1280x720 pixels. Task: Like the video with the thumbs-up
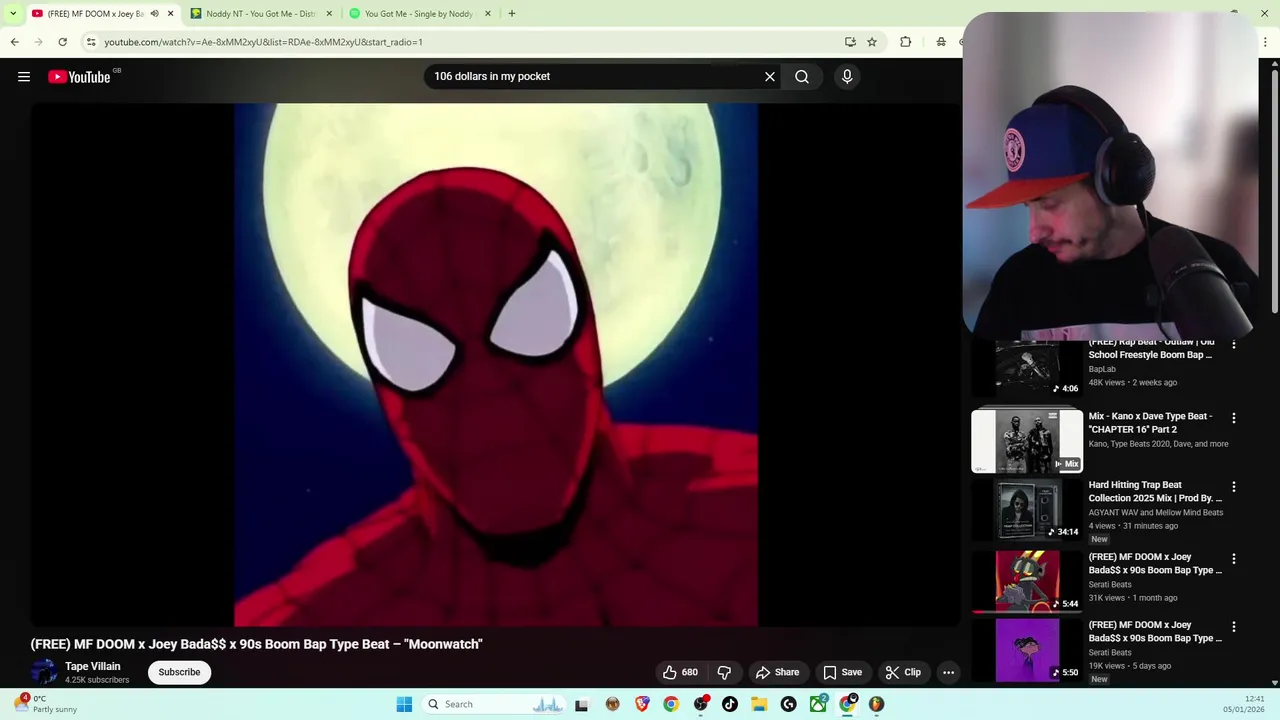click(x=680, y=672)
